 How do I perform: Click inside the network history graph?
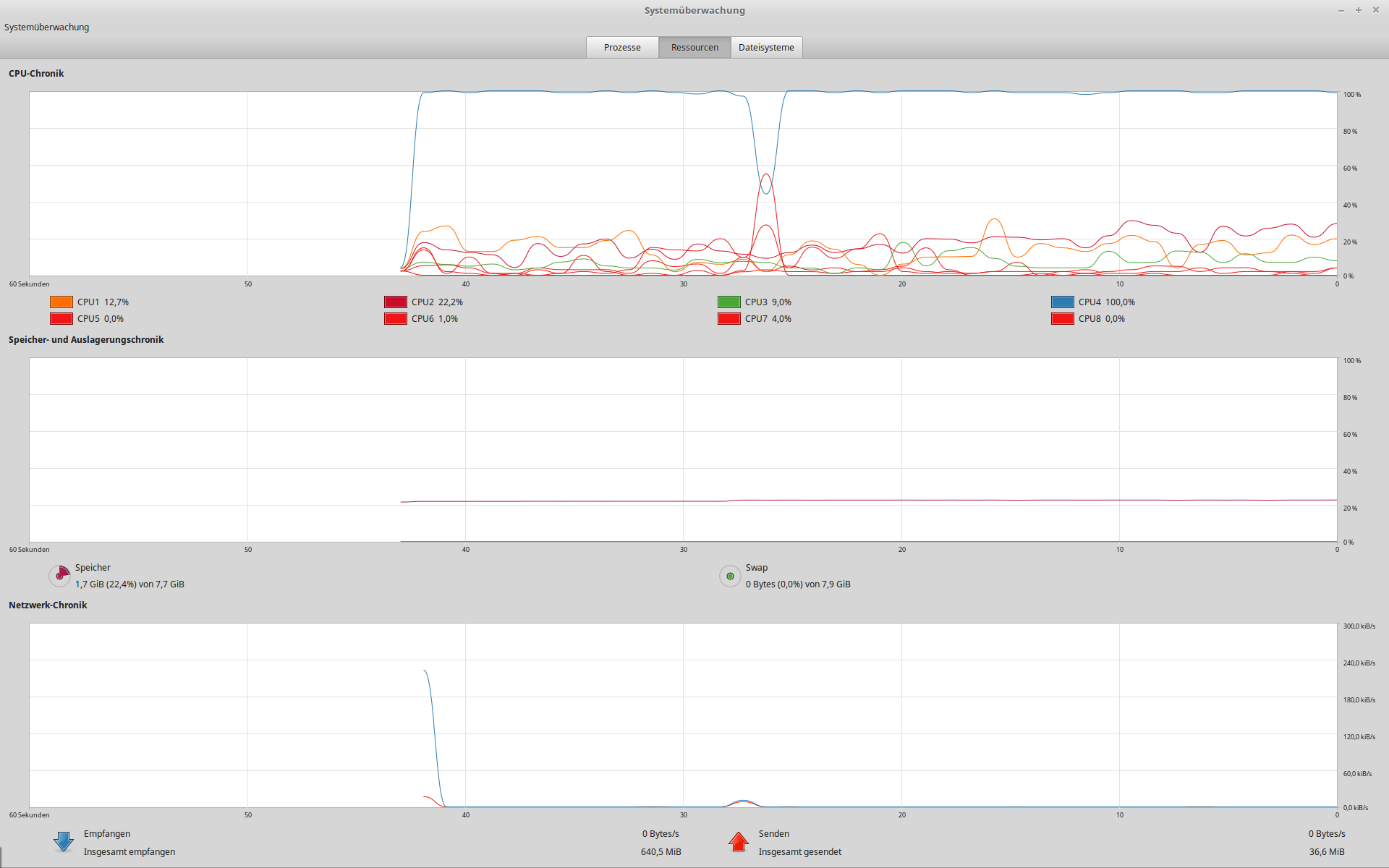[683, 715]
